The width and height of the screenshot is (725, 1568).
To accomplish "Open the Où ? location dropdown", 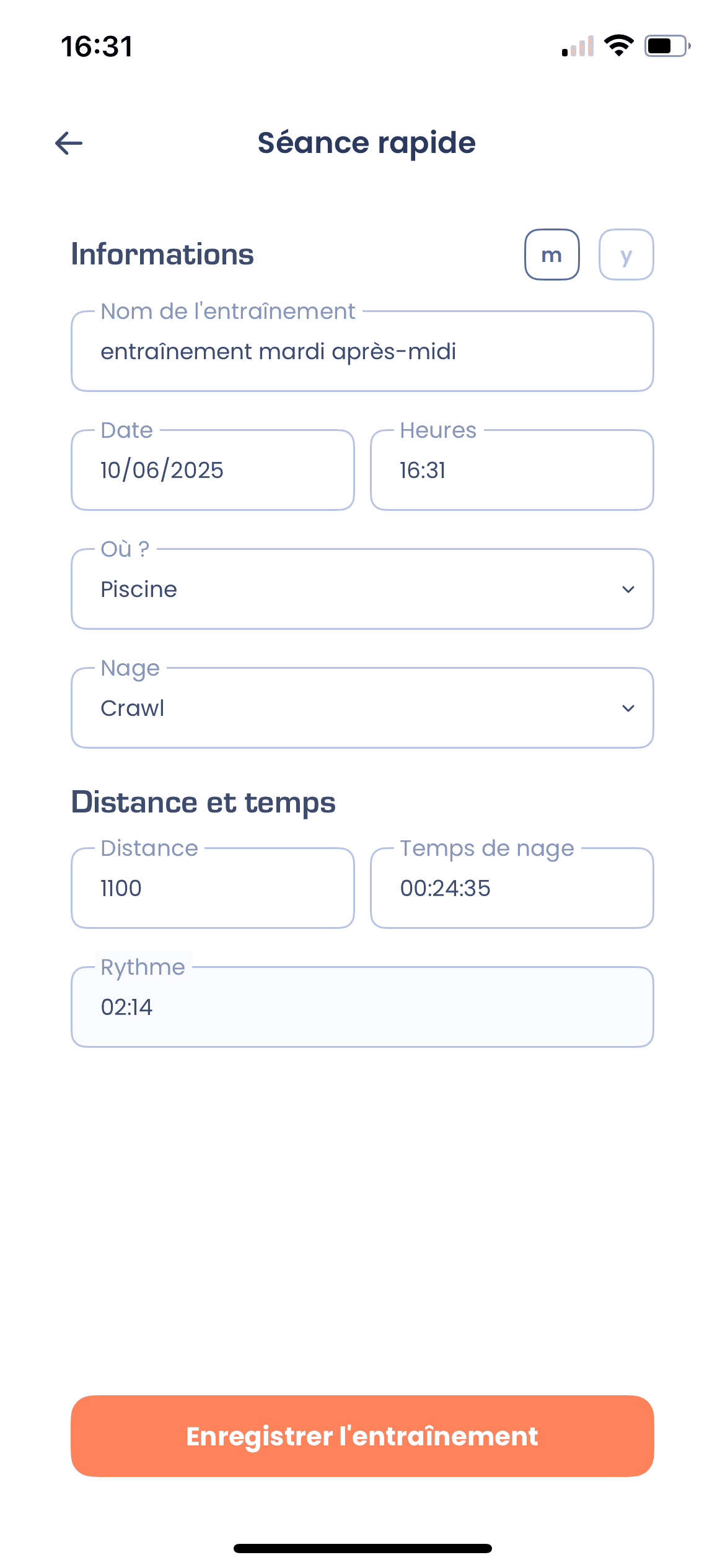I will coord(362,589).
